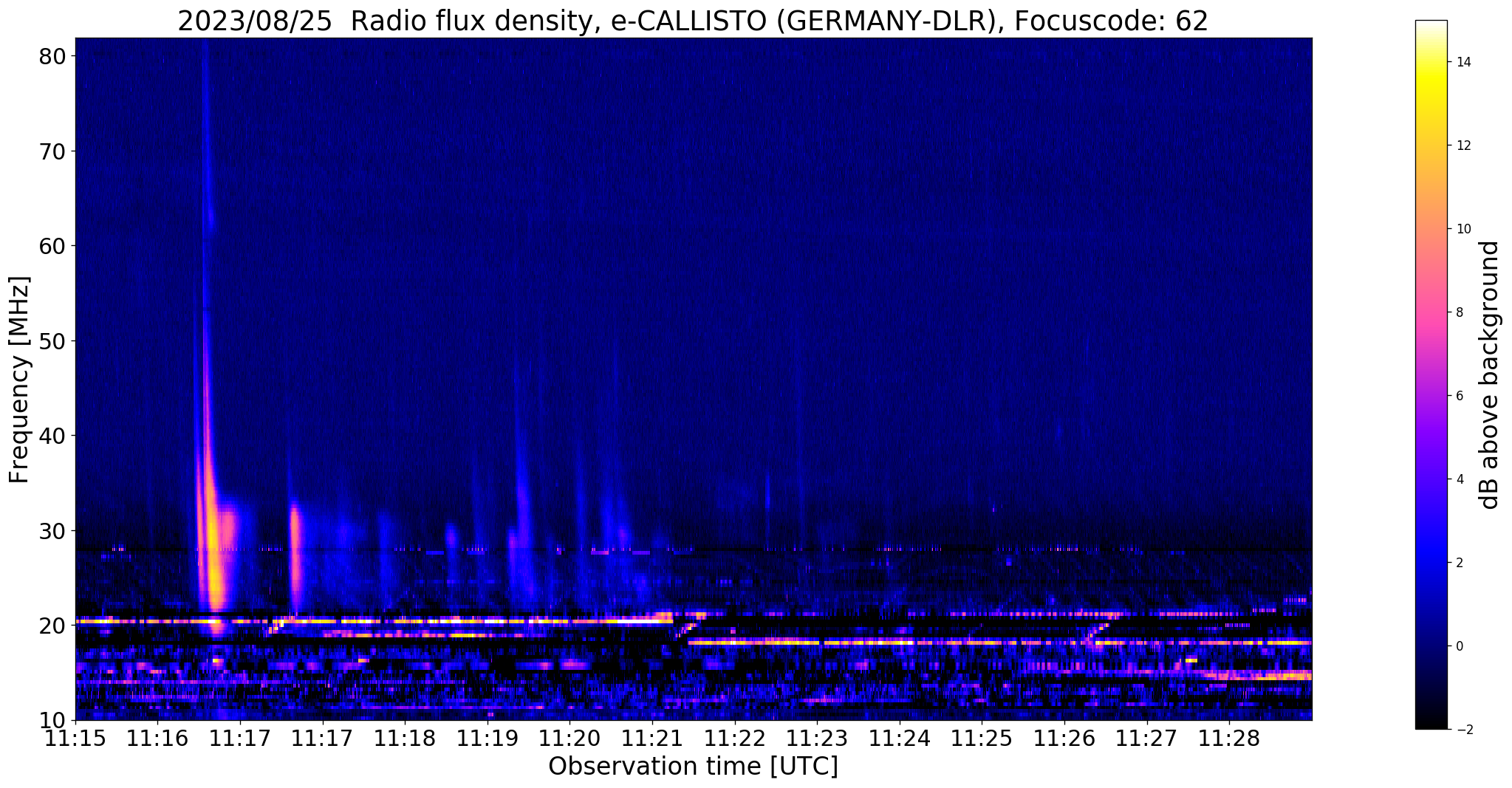Click the colorbar tick label 10
Image resolution: width=1512 pixels, height=788 pixels.
1463,229
